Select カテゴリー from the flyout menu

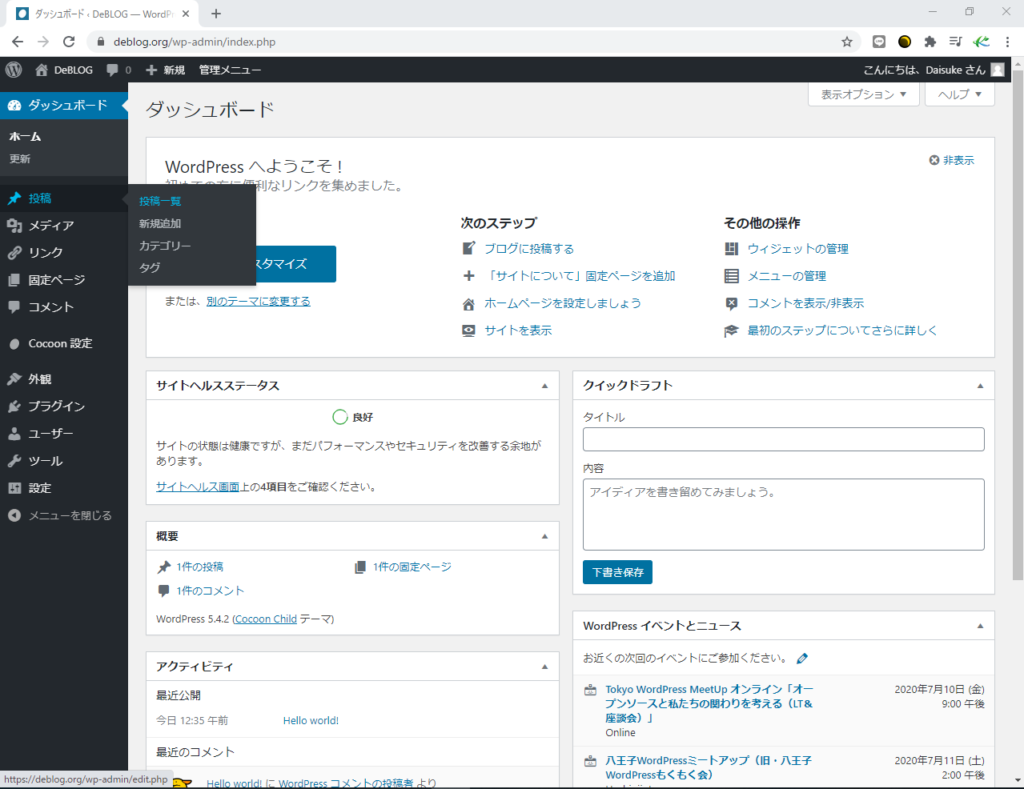(x=165, y=246)
